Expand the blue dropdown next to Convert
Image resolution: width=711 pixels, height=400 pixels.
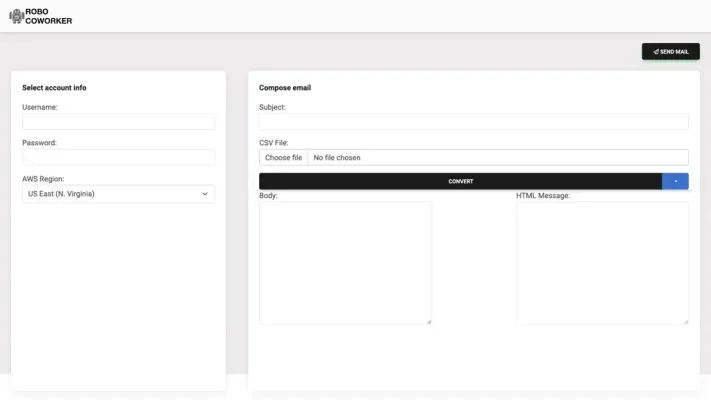pyautogui.click(x=675, y=181)
